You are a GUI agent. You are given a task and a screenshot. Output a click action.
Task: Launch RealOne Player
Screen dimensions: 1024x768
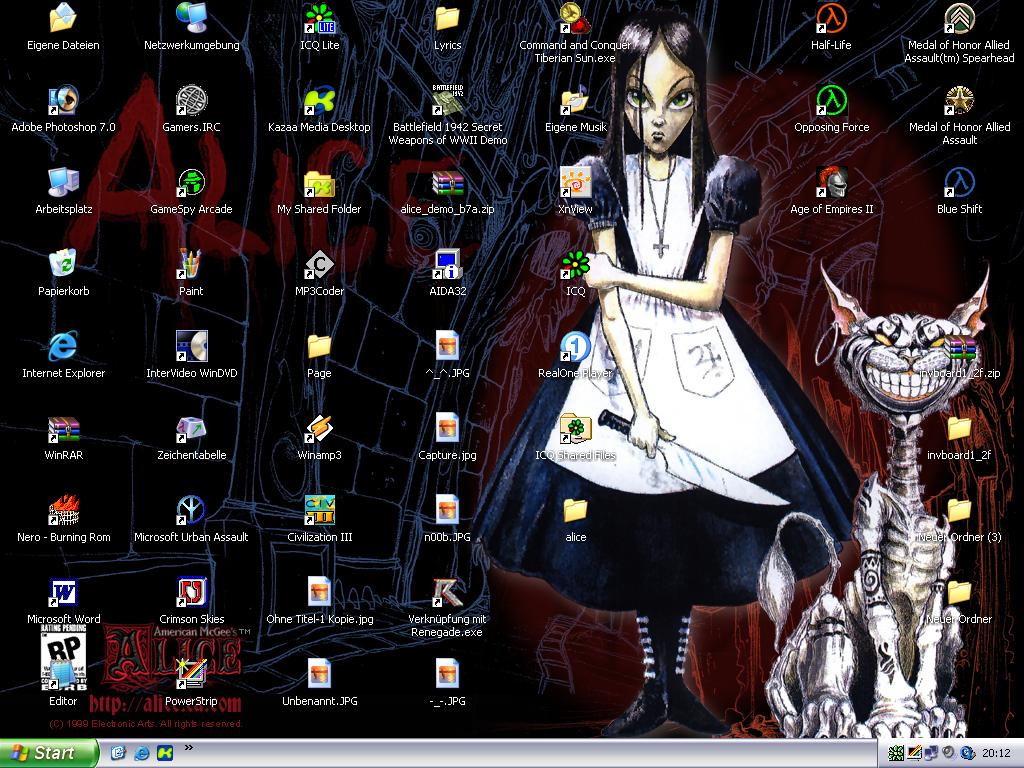(575, 347)
